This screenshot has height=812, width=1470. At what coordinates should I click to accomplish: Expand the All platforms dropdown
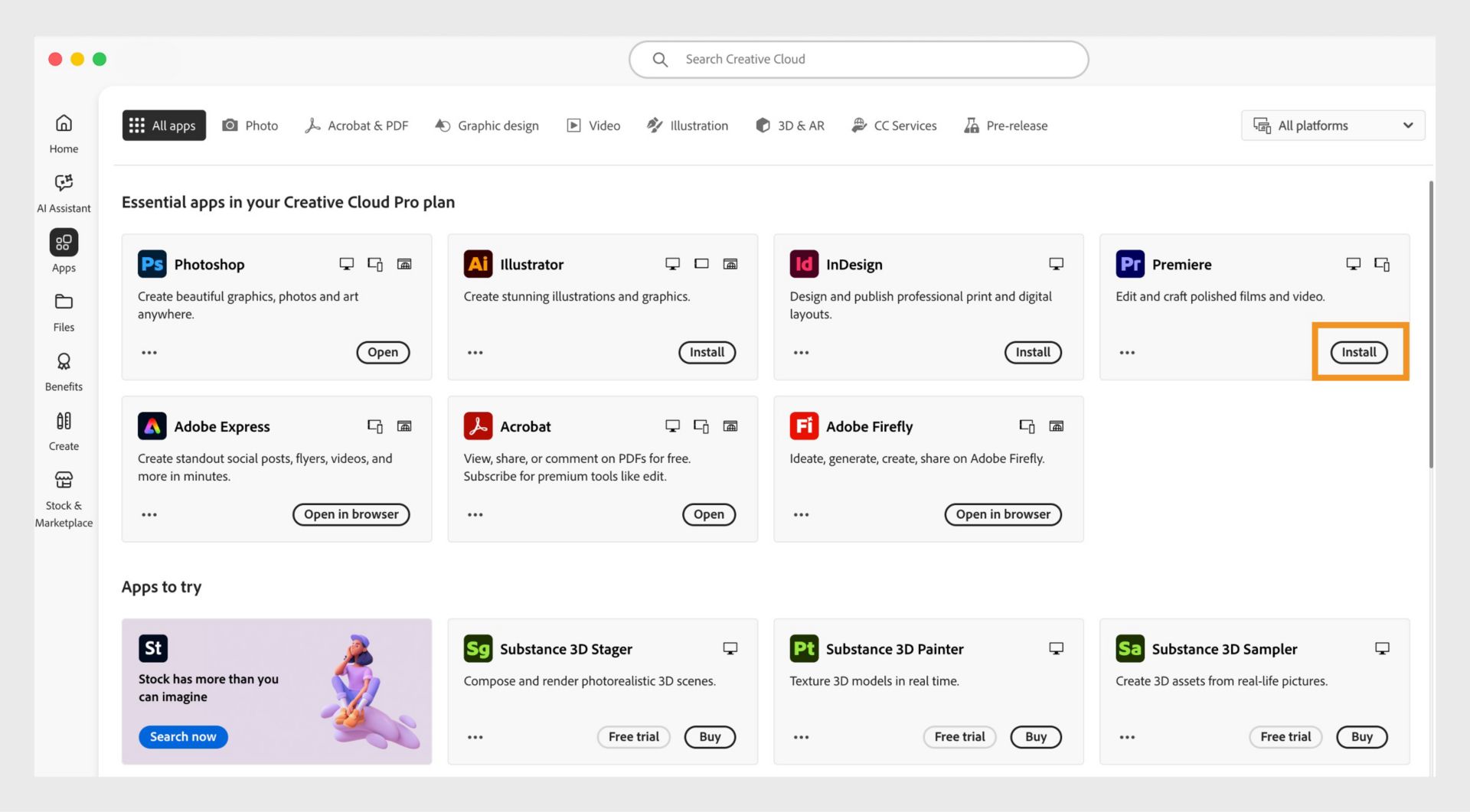click(x=1333, y=126)
